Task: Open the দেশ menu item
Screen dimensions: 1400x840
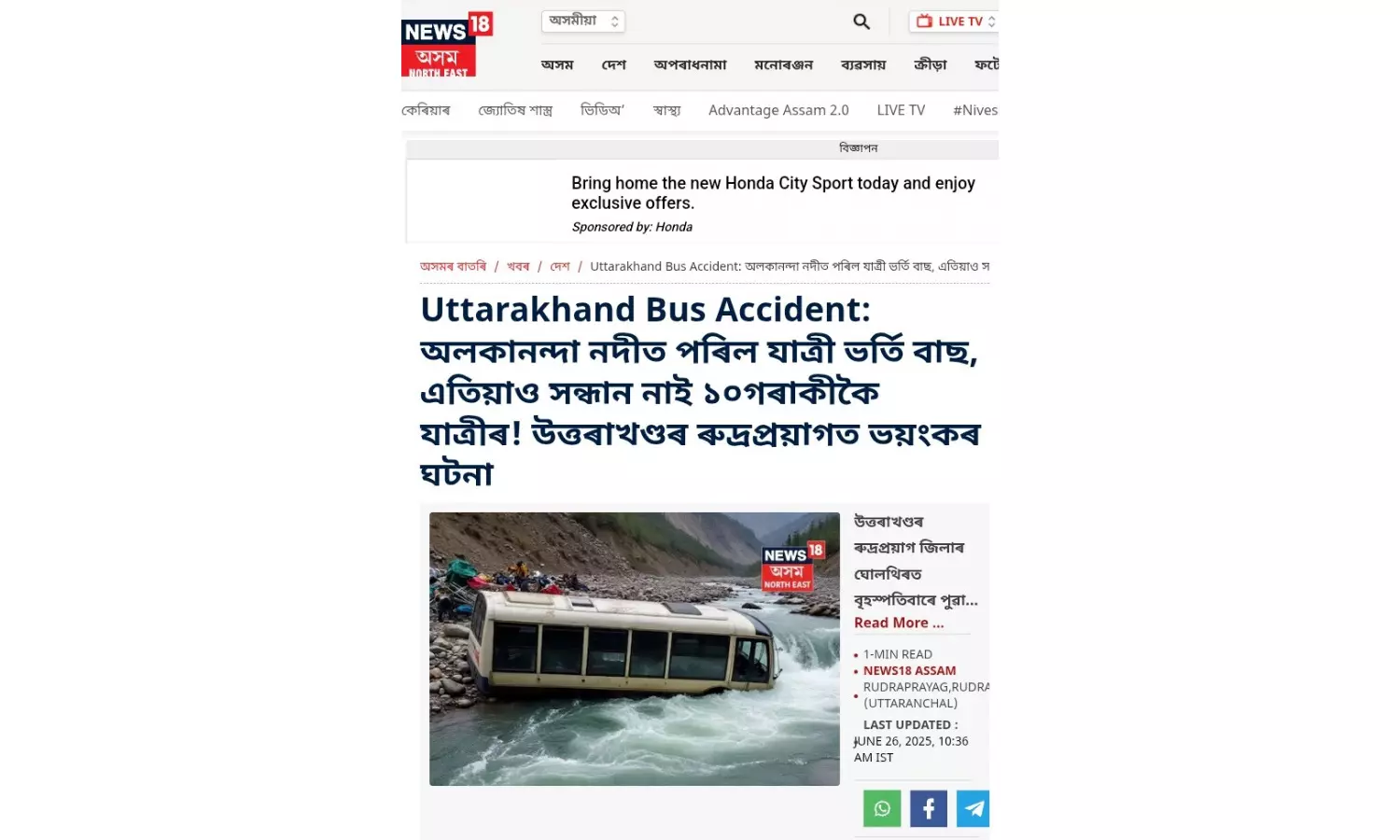Action: [x=614, y=64]
